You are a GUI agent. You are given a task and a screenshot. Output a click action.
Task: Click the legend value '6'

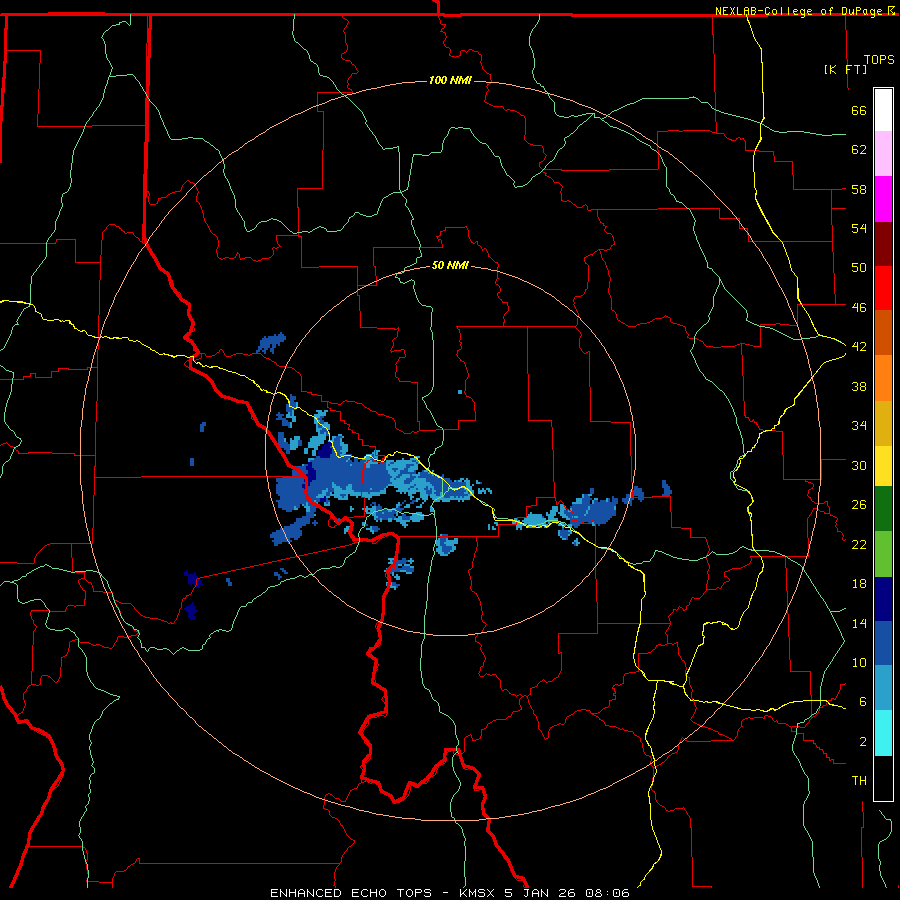863,702
